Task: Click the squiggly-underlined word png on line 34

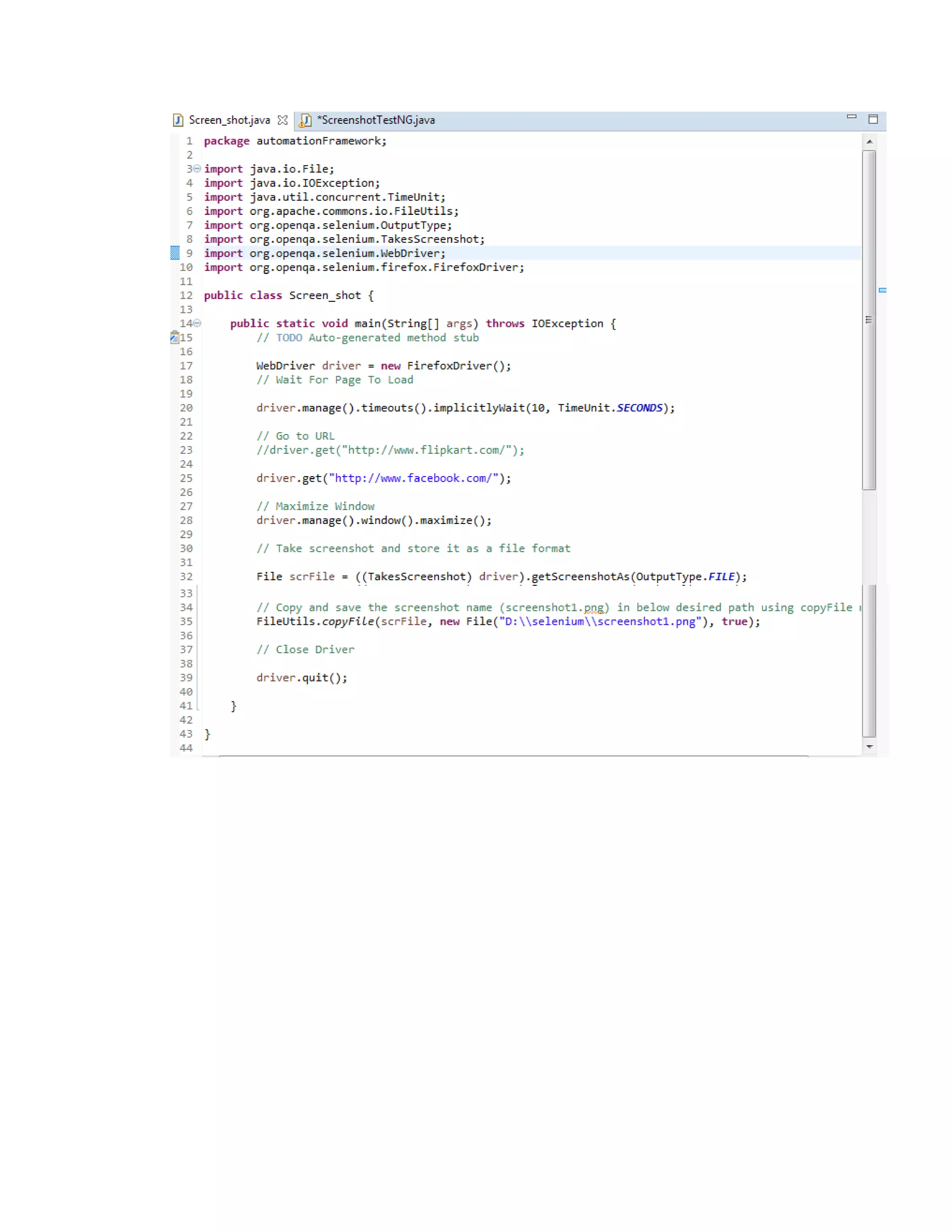Action: coord(594,608)
